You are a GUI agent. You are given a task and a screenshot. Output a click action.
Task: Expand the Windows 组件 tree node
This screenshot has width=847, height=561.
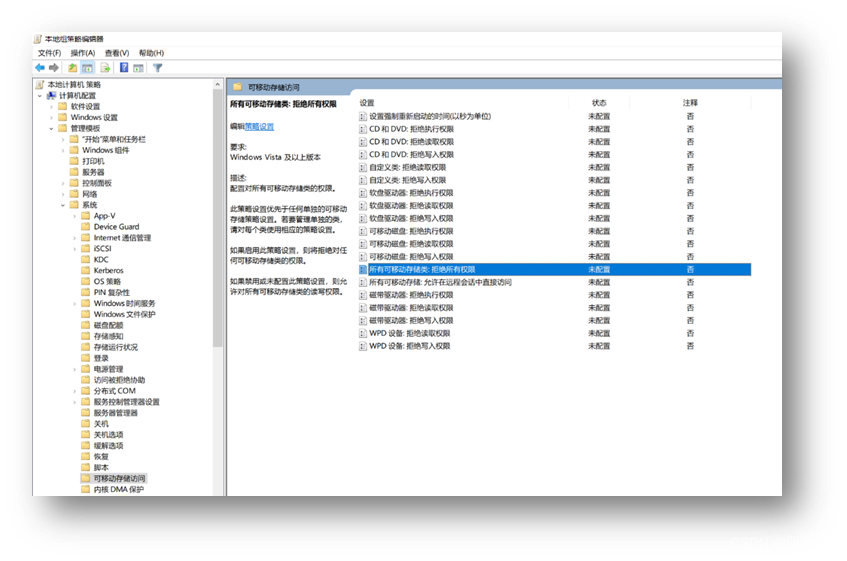click(x=63, y=150)
